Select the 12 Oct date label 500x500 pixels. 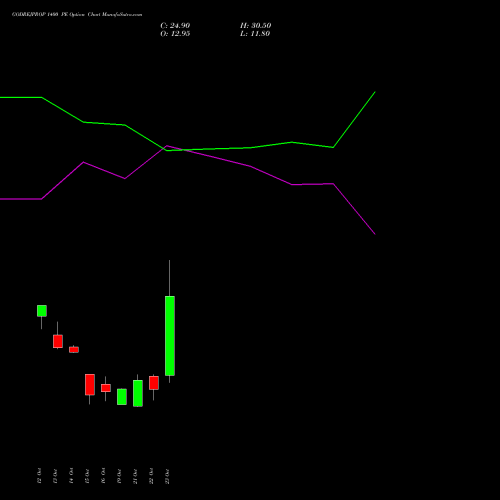pyautogui.click(x=39, y=476)
